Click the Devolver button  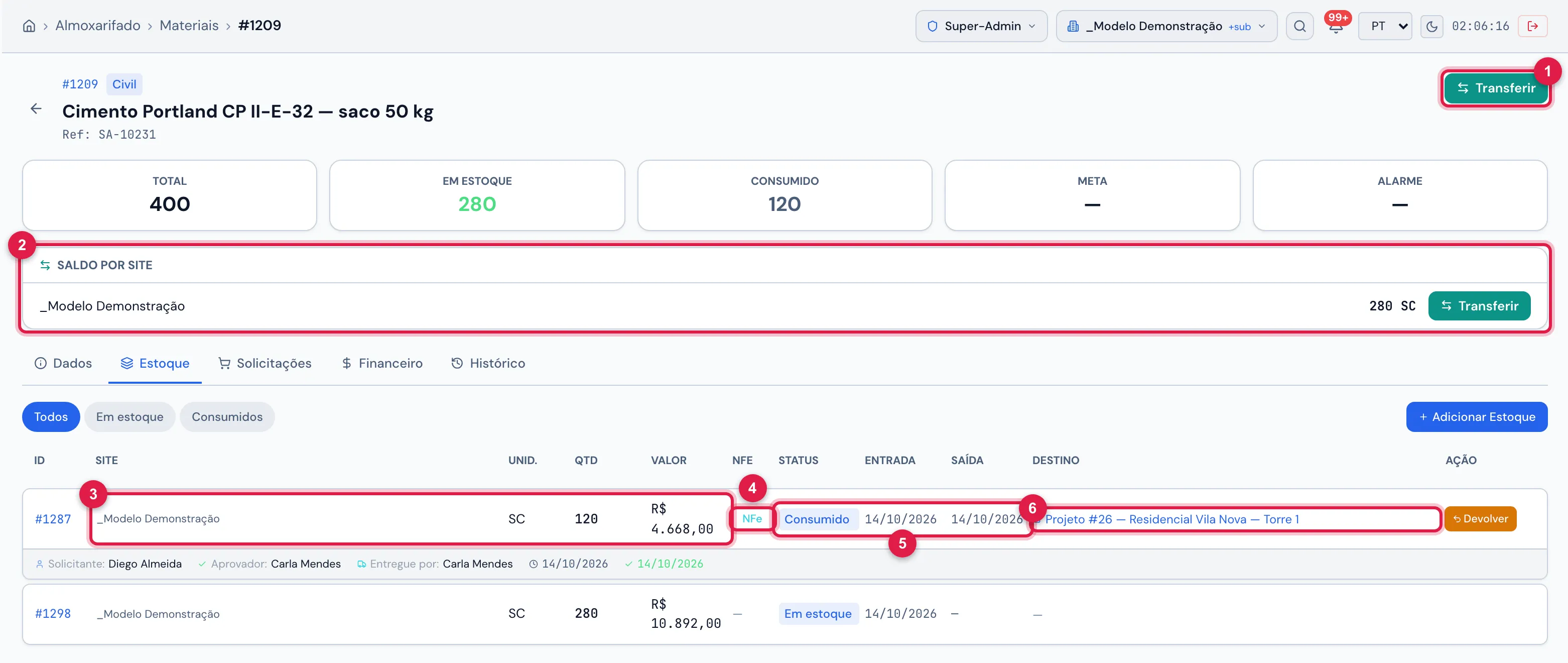(1480, 518)
